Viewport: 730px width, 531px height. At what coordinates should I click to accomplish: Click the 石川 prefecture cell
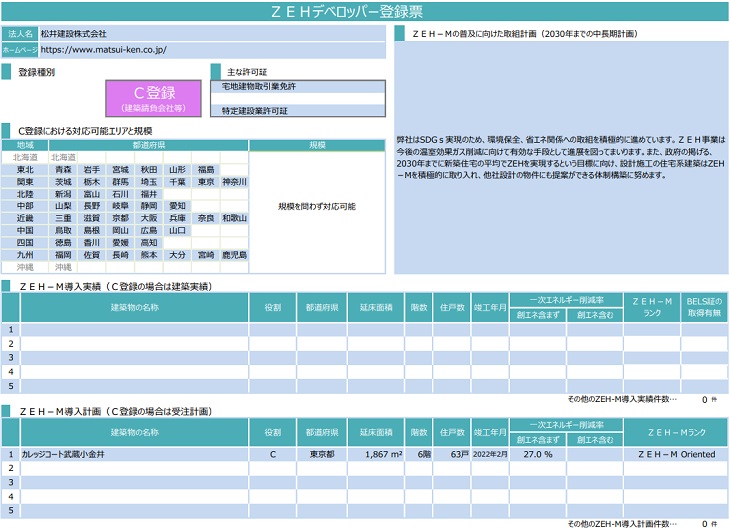point(120,194)
